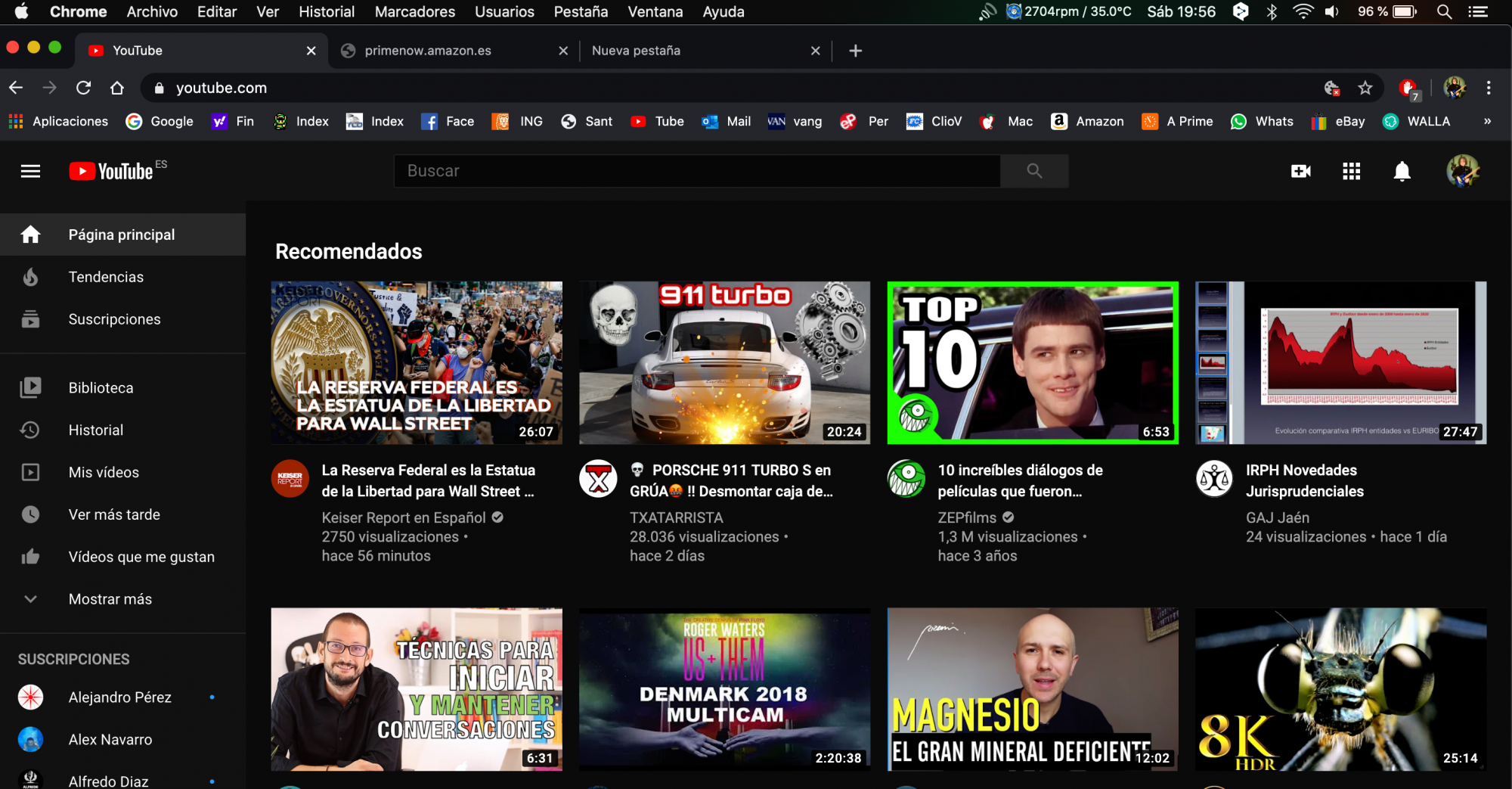Open the Whats bookmark

point(1262,121)
